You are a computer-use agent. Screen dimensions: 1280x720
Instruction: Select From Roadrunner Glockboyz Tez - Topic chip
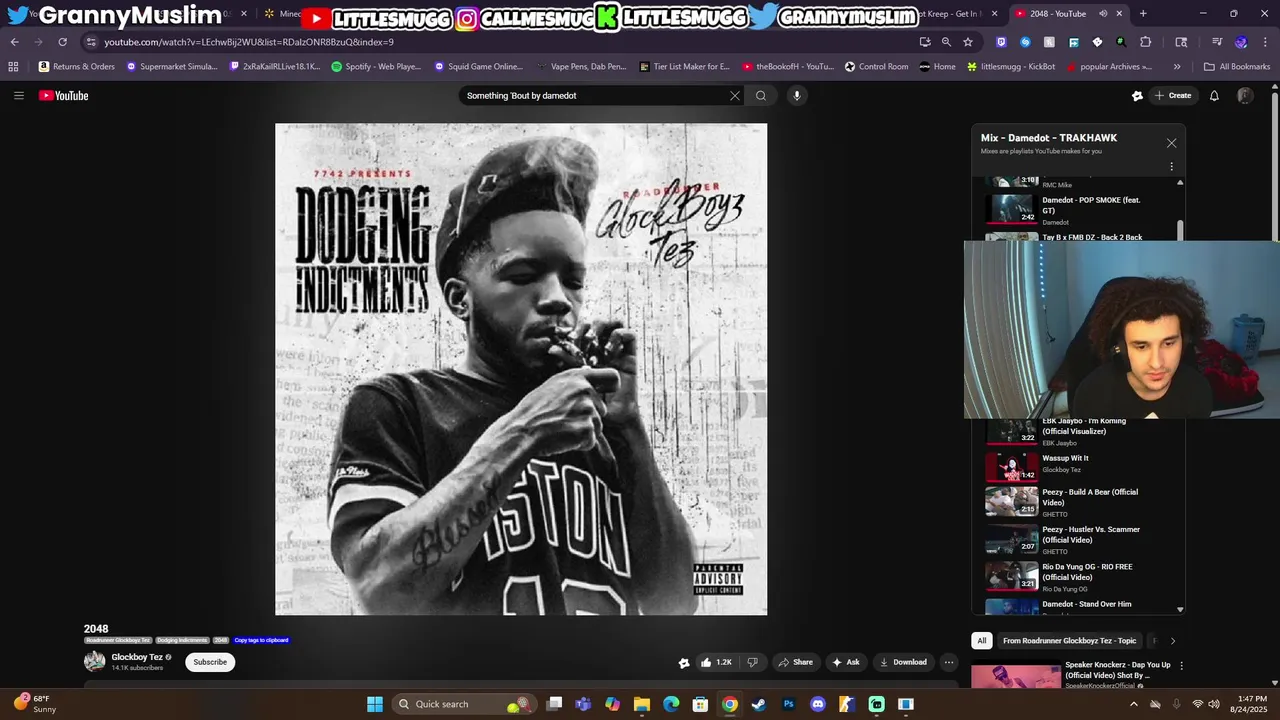(x=1069, y=641)
